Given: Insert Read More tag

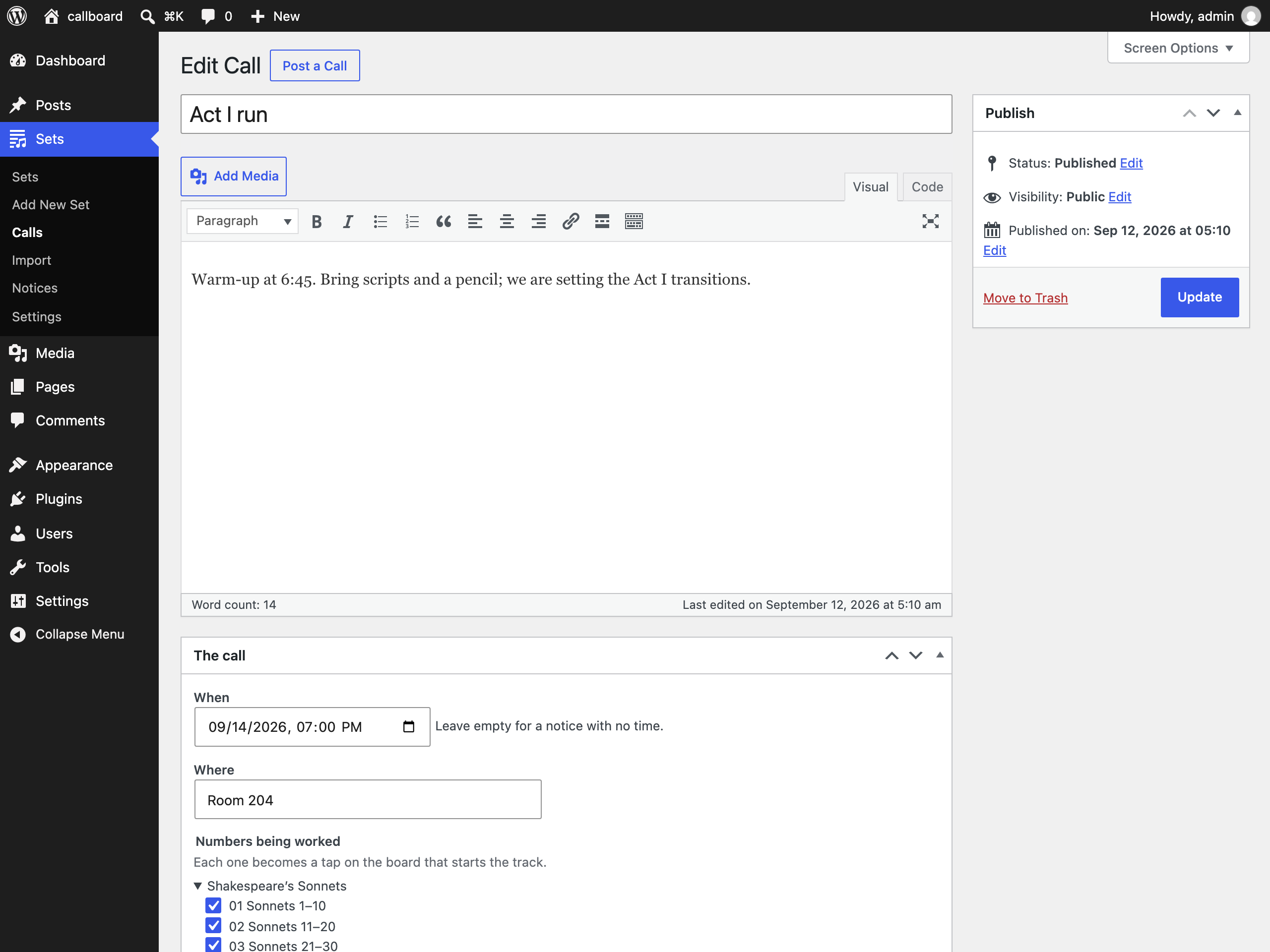Looking at the screenshot, I should click(602, 222).
